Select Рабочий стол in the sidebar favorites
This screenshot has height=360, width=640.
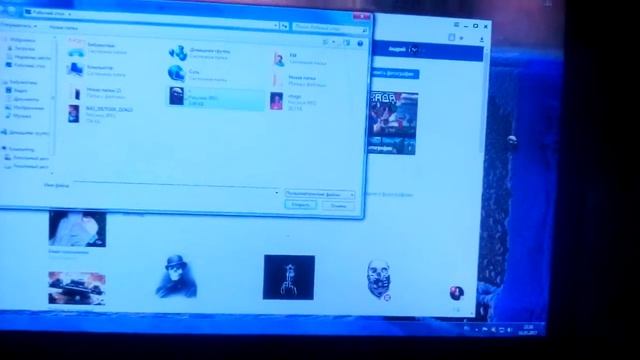coord(26,65)
